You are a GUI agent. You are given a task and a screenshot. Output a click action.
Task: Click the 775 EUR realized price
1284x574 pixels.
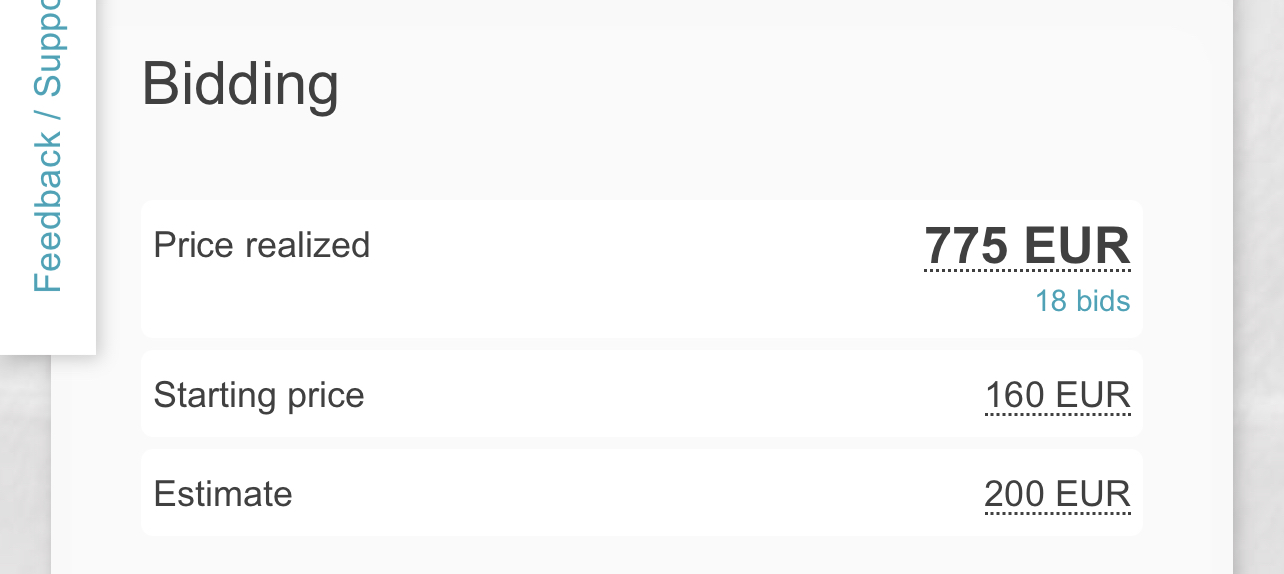[x=1027, y=246]
